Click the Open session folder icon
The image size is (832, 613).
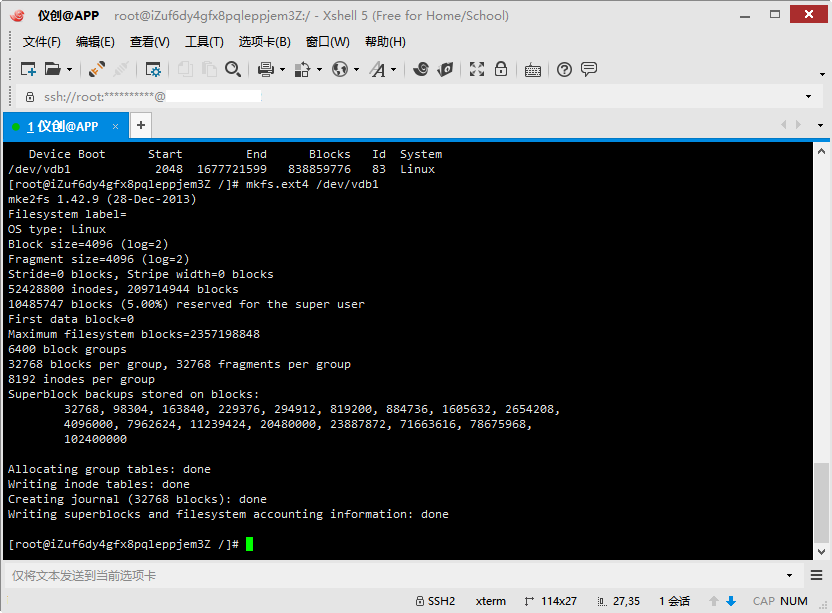click(x=53, y=69)
